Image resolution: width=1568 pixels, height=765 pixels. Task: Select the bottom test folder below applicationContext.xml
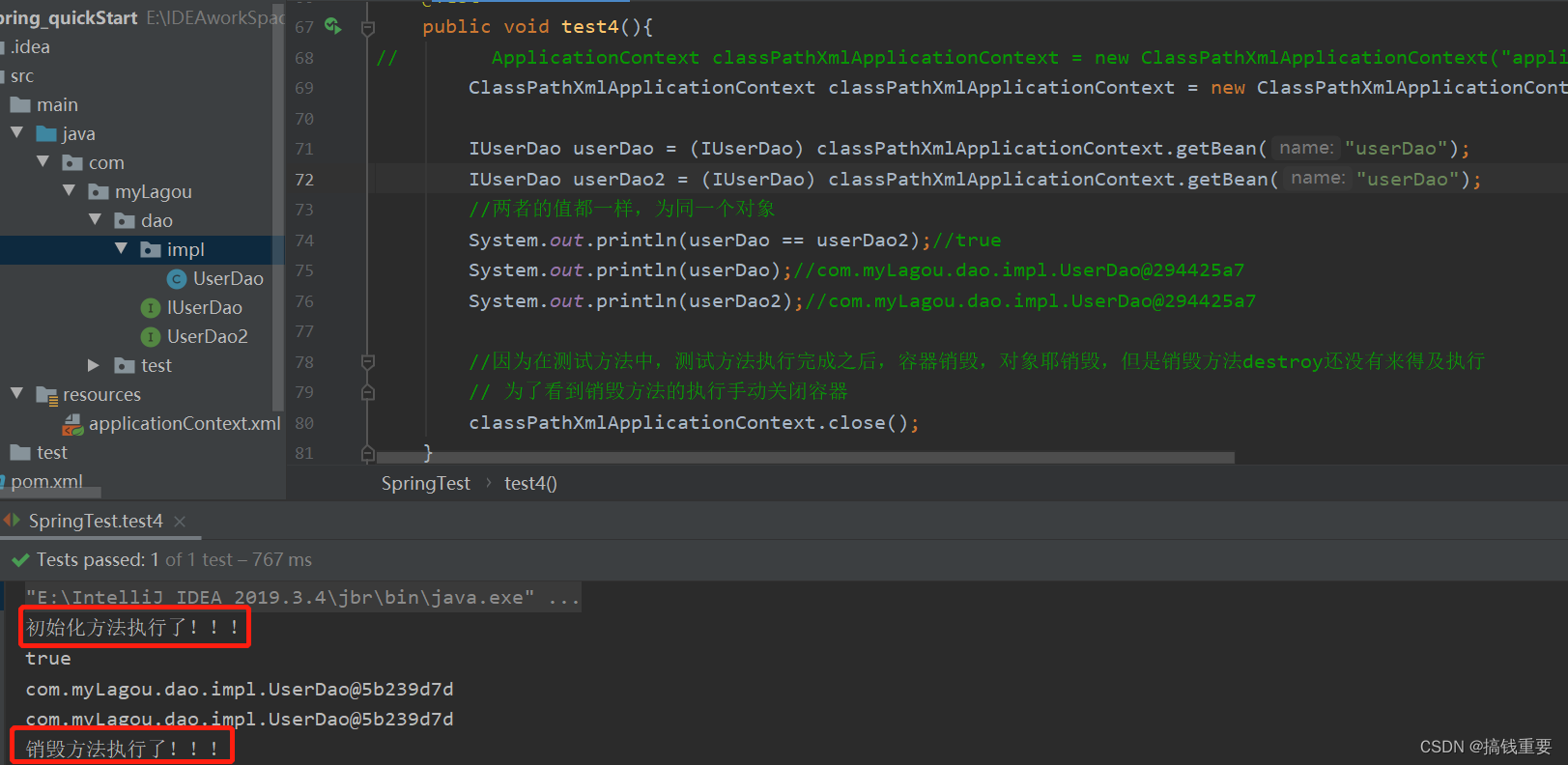coord(52,452)
